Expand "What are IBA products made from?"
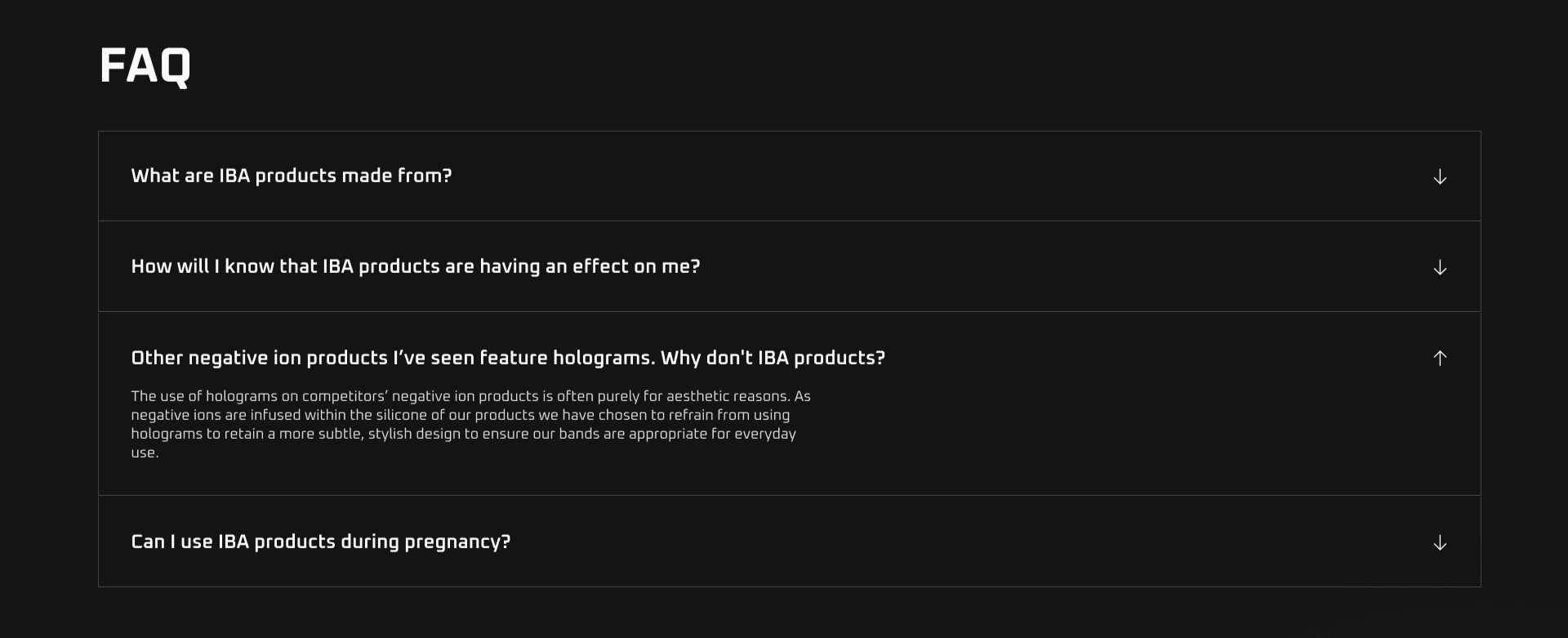The image size is (1568, 638). (x=291, y=176)
